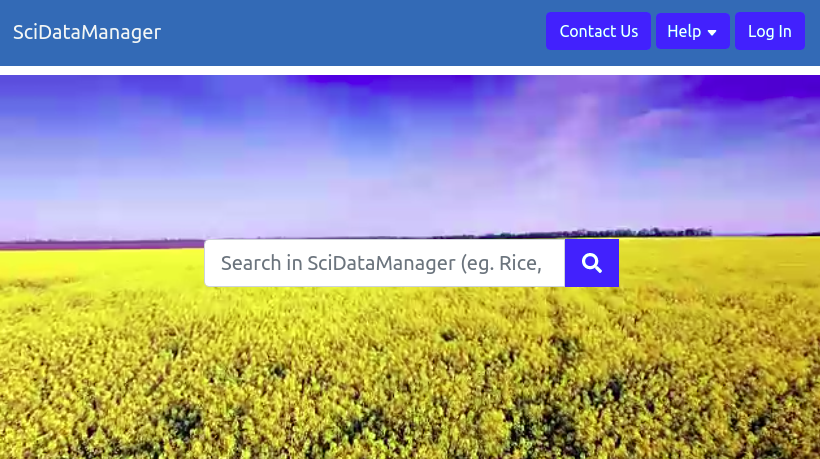Click the placeholder text mentioning Rice
This screenshot has width=820, height=459.
[381, 263]
